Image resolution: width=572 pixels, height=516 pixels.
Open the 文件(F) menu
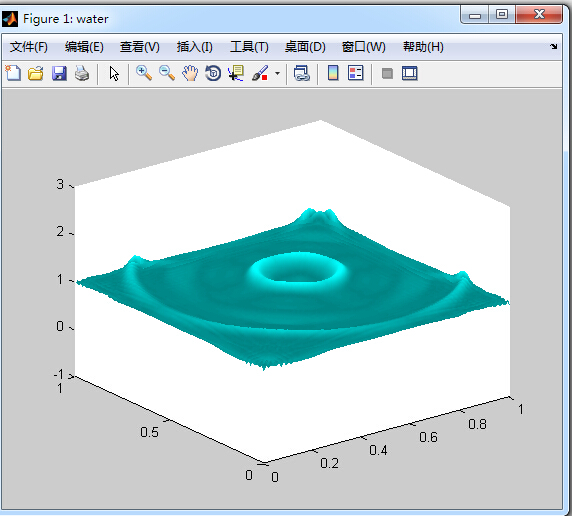[29, 47]
